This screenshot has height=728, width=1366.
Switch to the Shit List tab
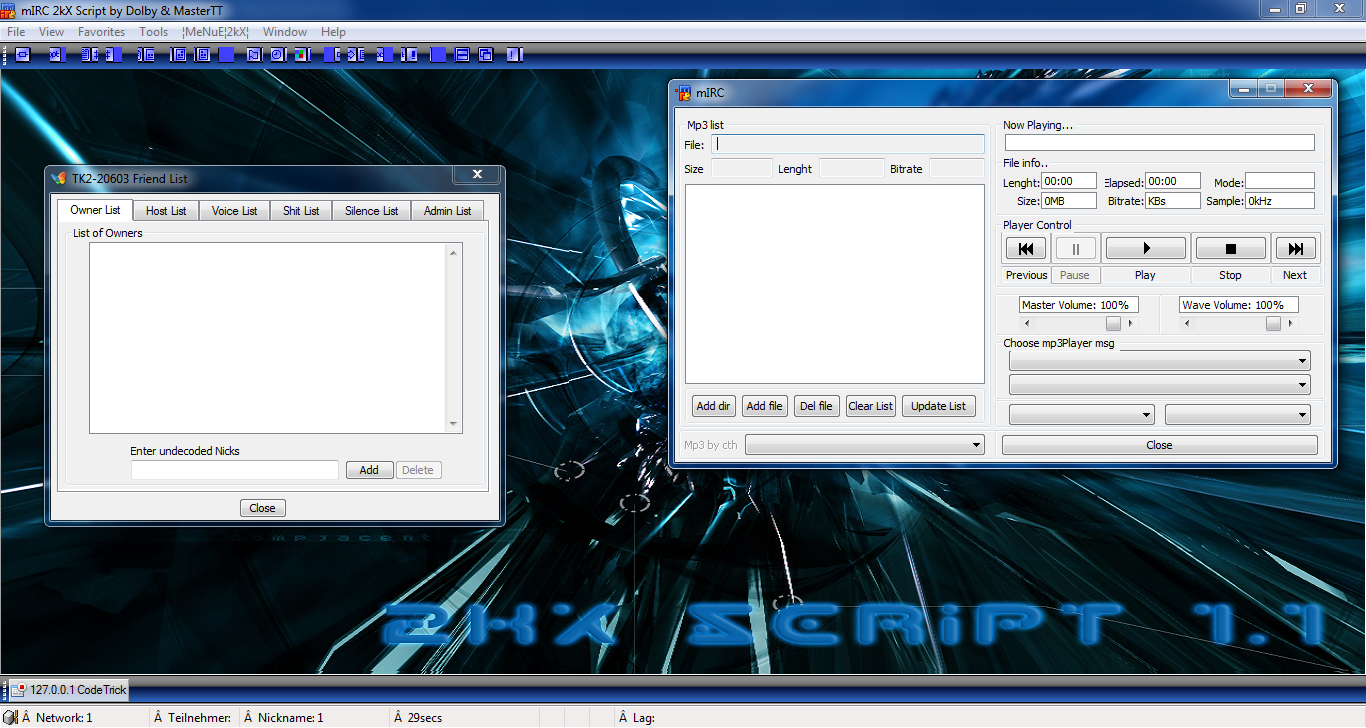(301, 211)
